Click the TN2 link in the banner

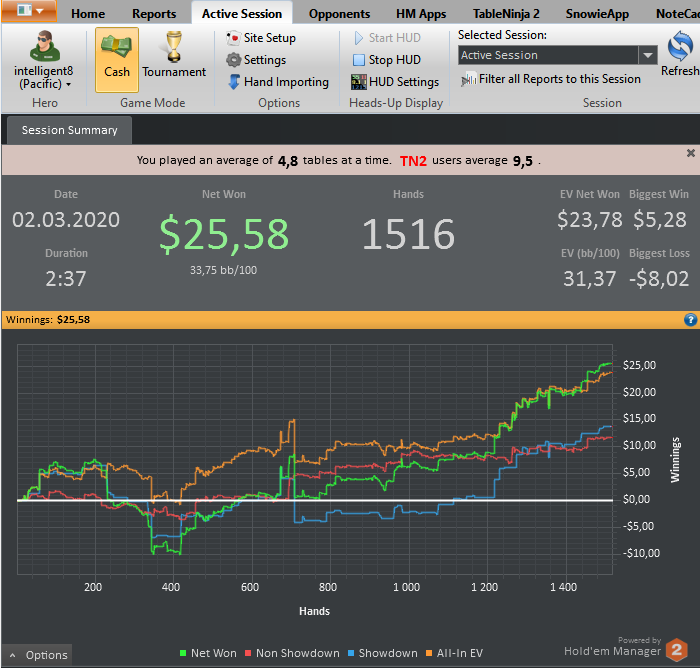413,161
